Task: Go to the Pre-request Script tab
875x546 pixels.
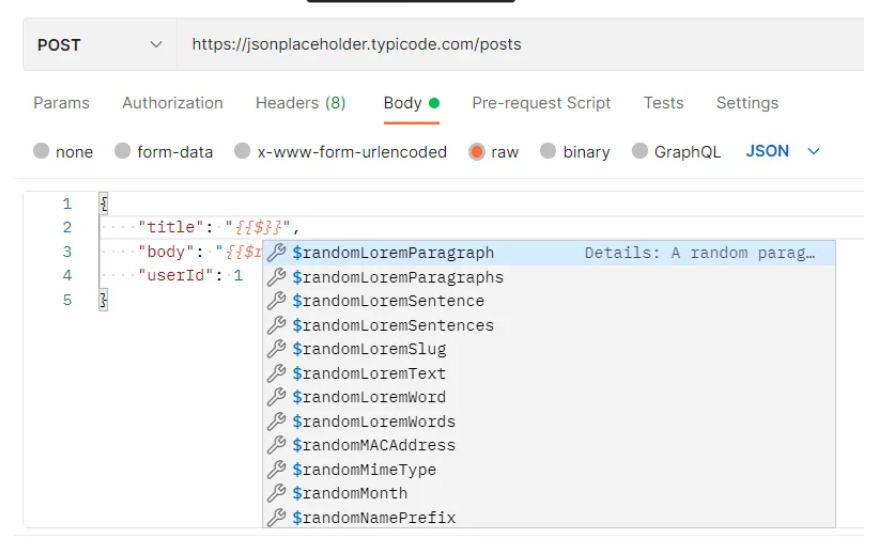Action: pos(541,103)
